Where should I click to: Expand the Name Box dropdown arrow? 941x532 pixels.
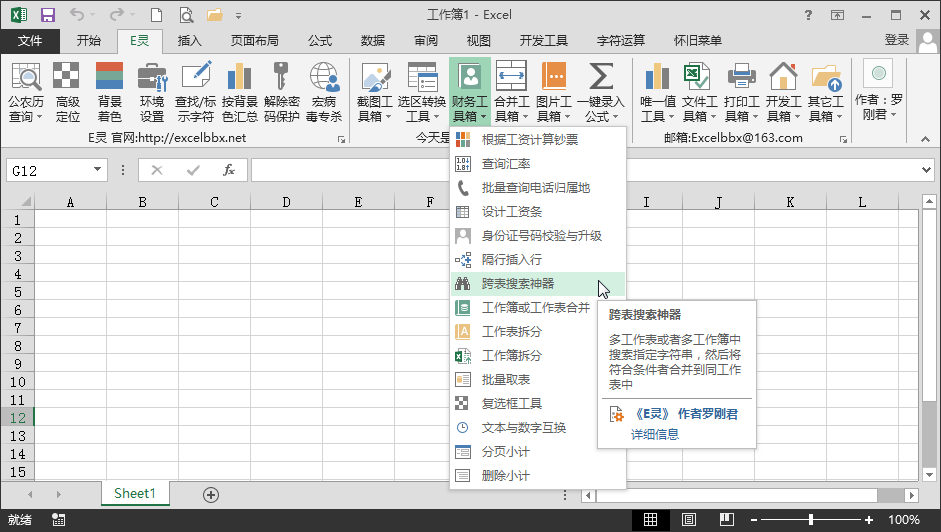point(97,170)
